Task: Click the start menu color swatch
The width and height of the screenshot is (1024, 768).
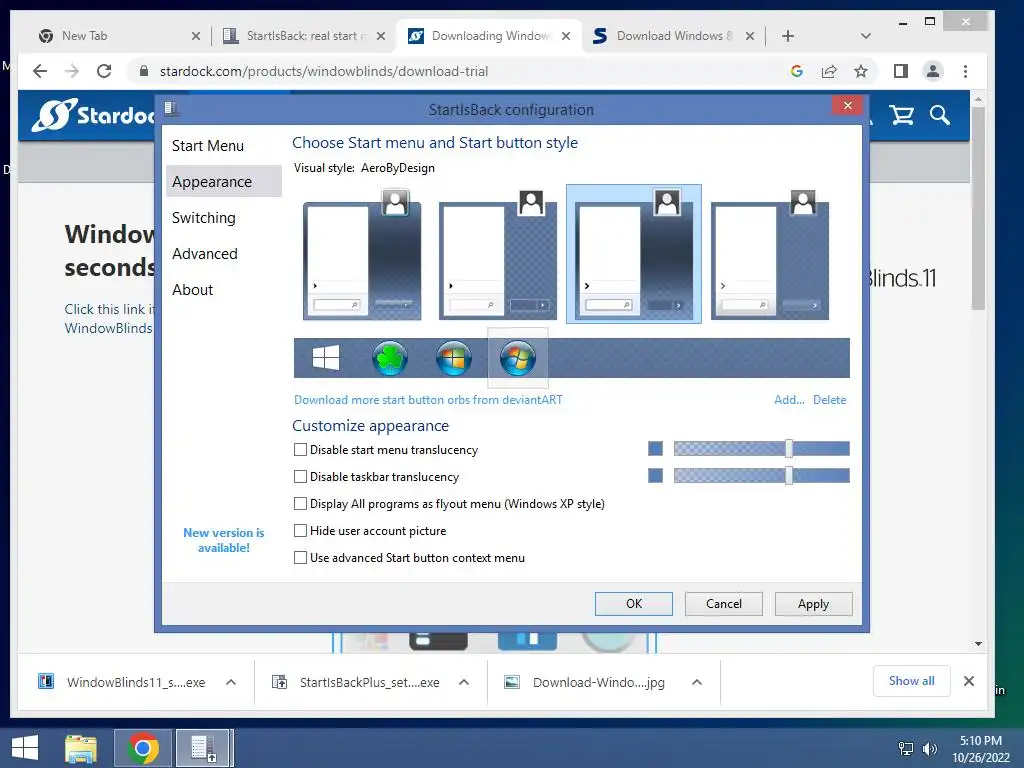Action: coord(655,449)
